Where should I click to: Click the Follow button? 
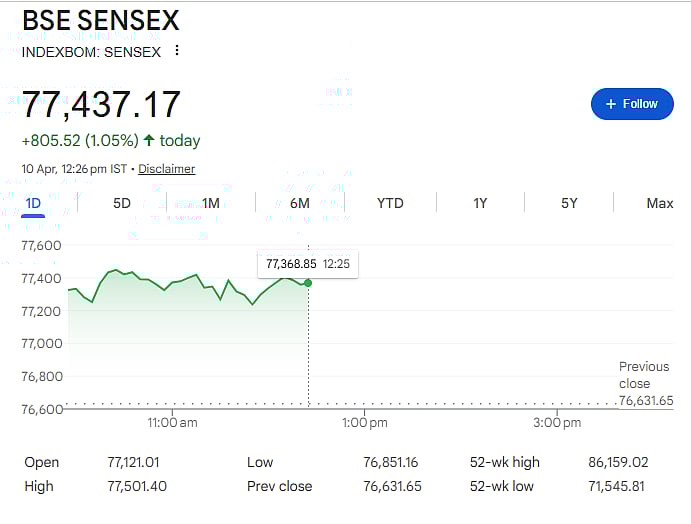tap(632, 104)
